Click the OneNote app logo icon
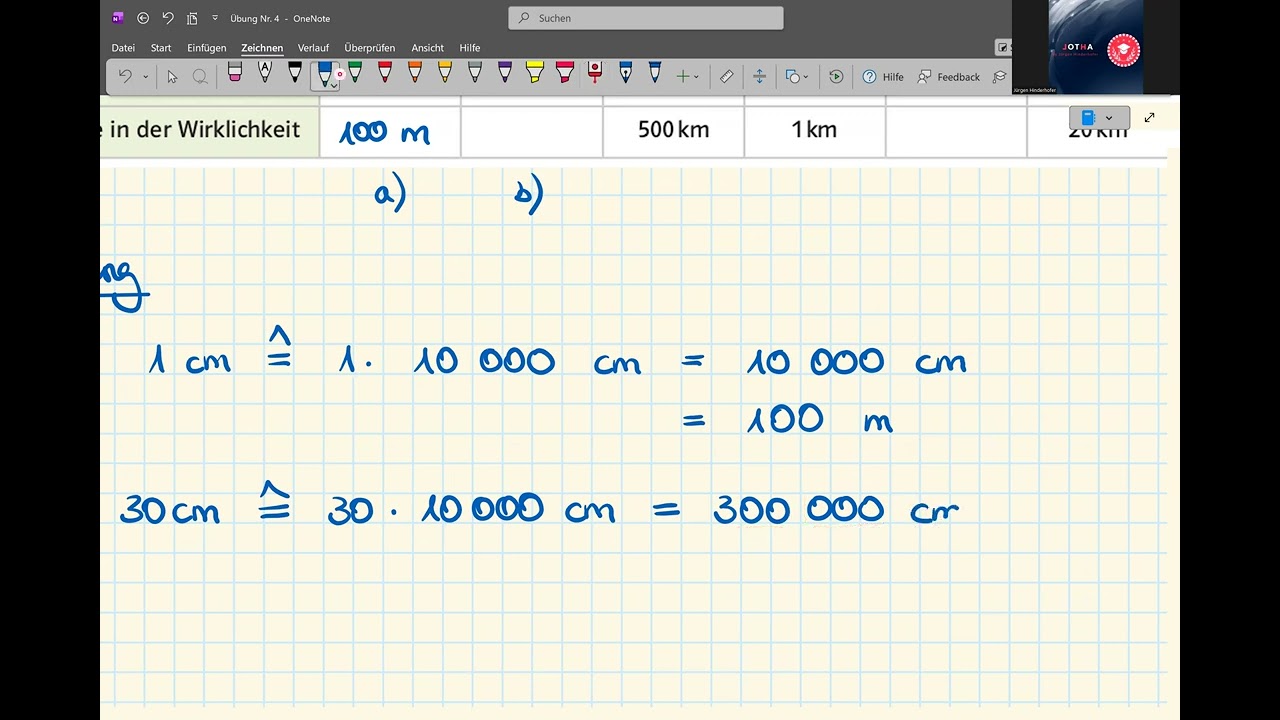Viewport: 1280px width, 720px height. (118, 18)
